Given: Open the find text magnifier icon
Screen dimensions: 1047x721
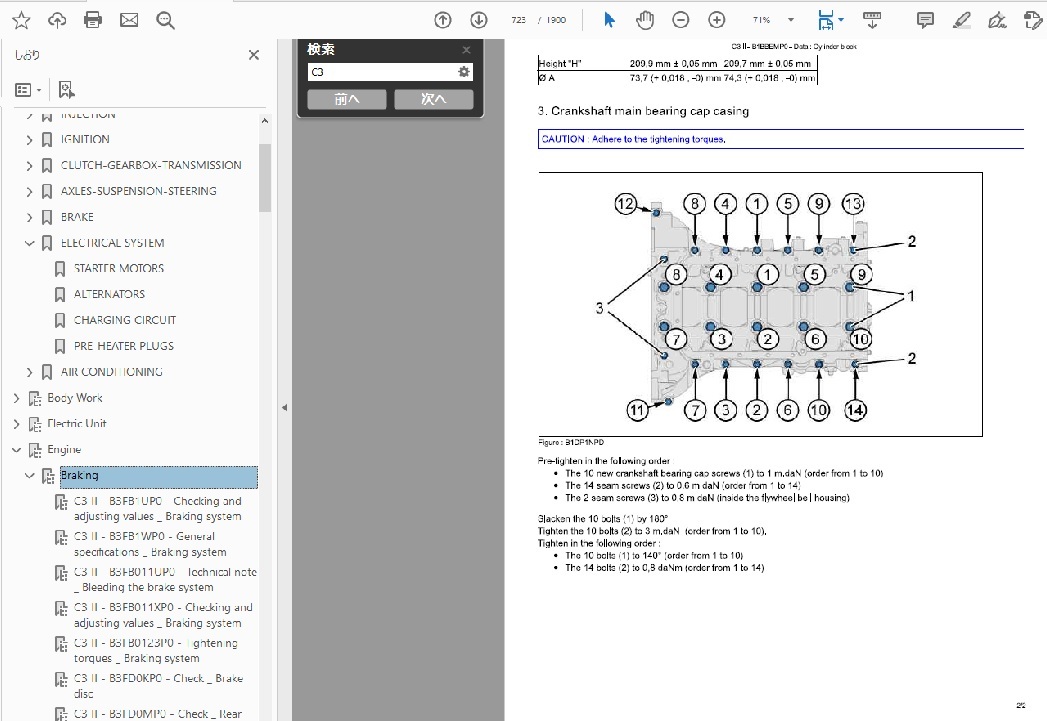Looking at the screenshot, I should click(x=165, y=20).
